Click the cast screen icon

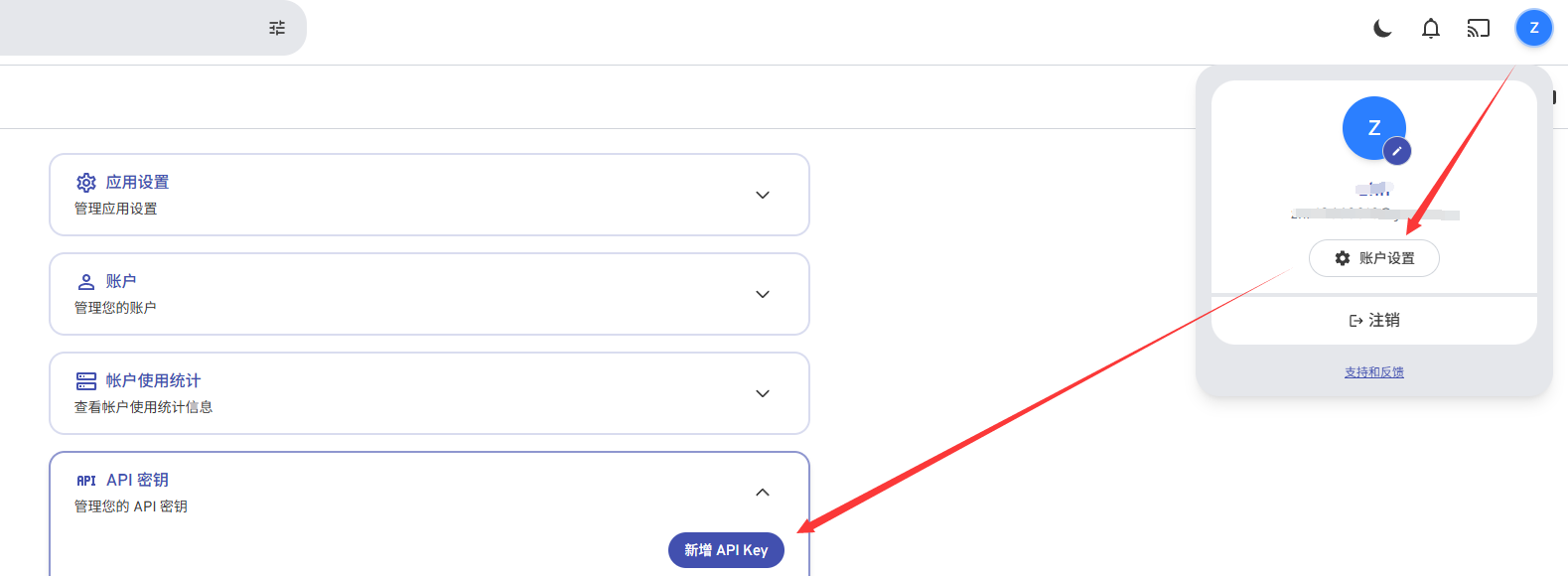[x=1479, y=29]
